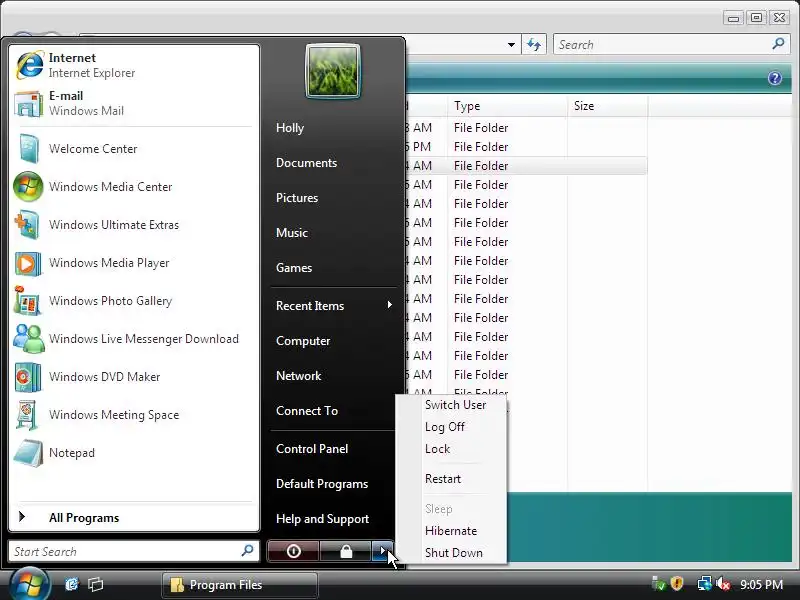800x600 pixels.
Task: Click the Explorer search magnifier icon
Action: tap(778, 44)
